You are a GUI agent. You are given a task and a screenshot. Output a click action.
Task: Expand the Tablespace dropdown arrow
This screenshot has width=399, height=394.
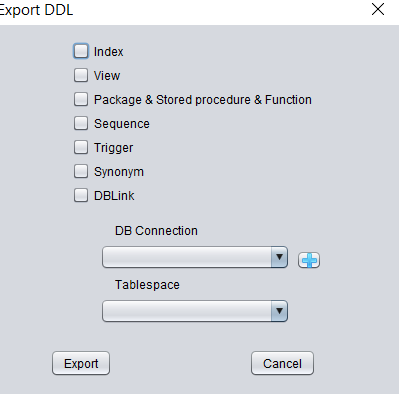279,311
